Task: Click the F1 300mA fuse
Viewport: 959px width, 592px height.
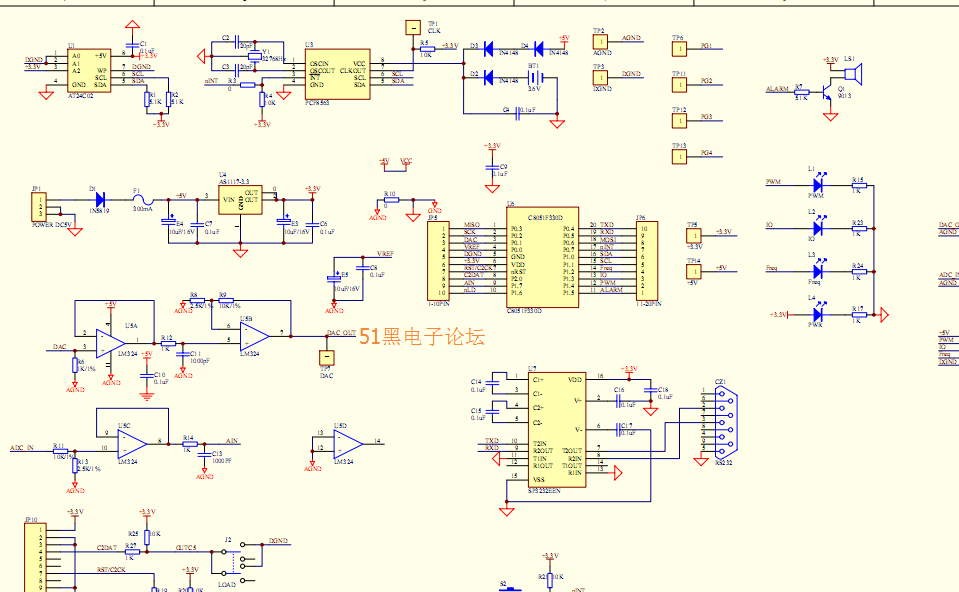Action: [x=143, y=200]
